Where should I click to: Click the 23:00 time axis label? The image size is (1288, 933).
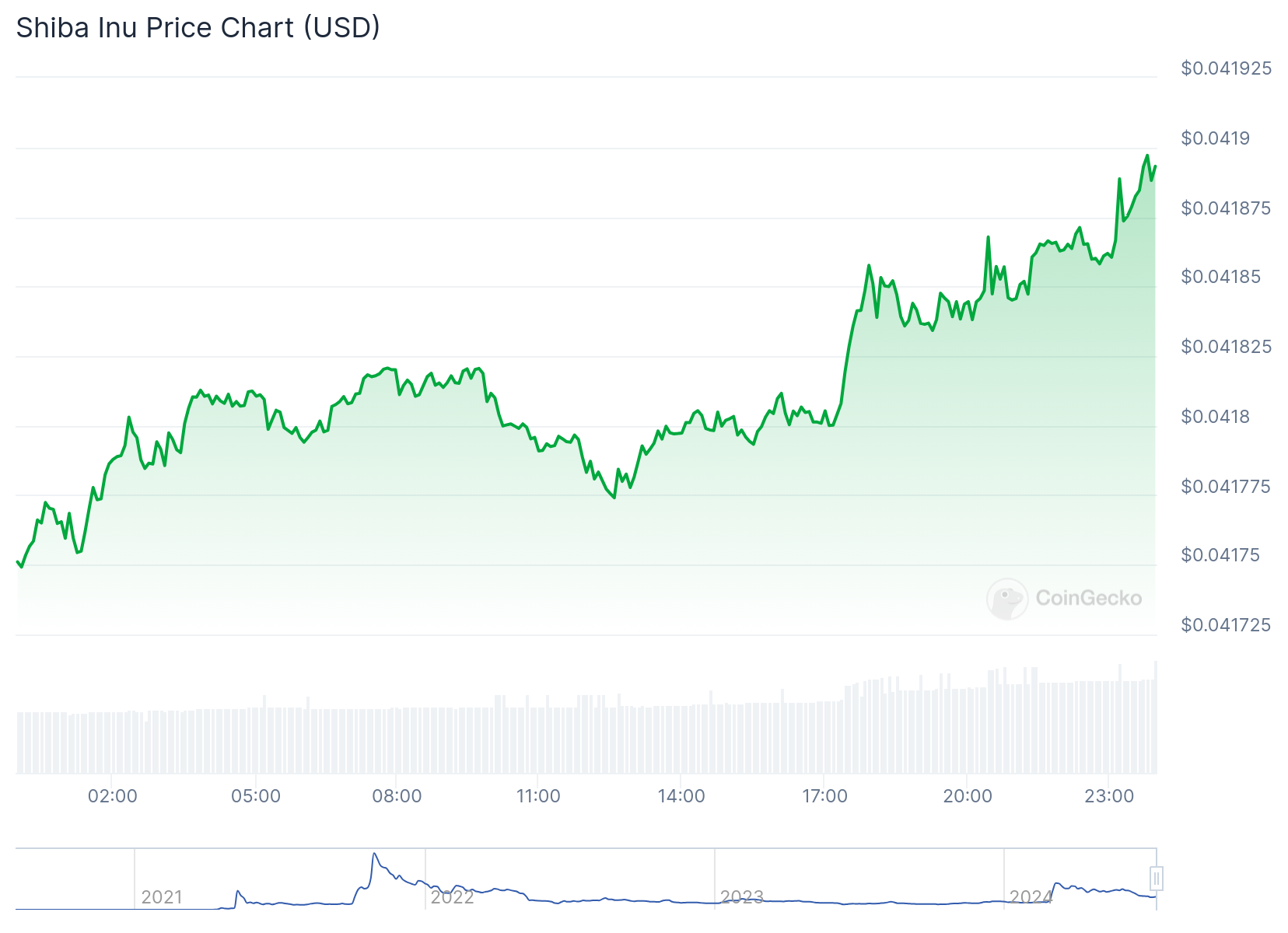(1109, 796)
